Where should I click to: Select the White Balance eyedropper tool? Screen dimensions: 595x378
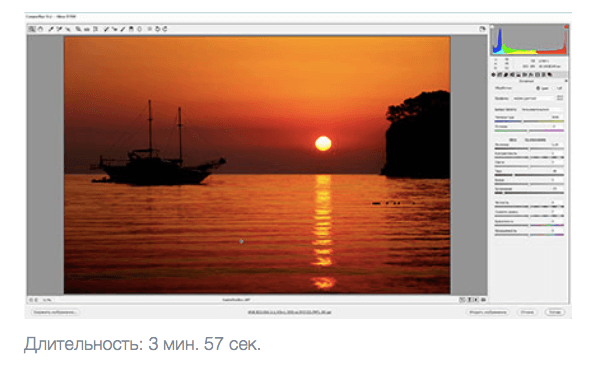click(50, 29)
